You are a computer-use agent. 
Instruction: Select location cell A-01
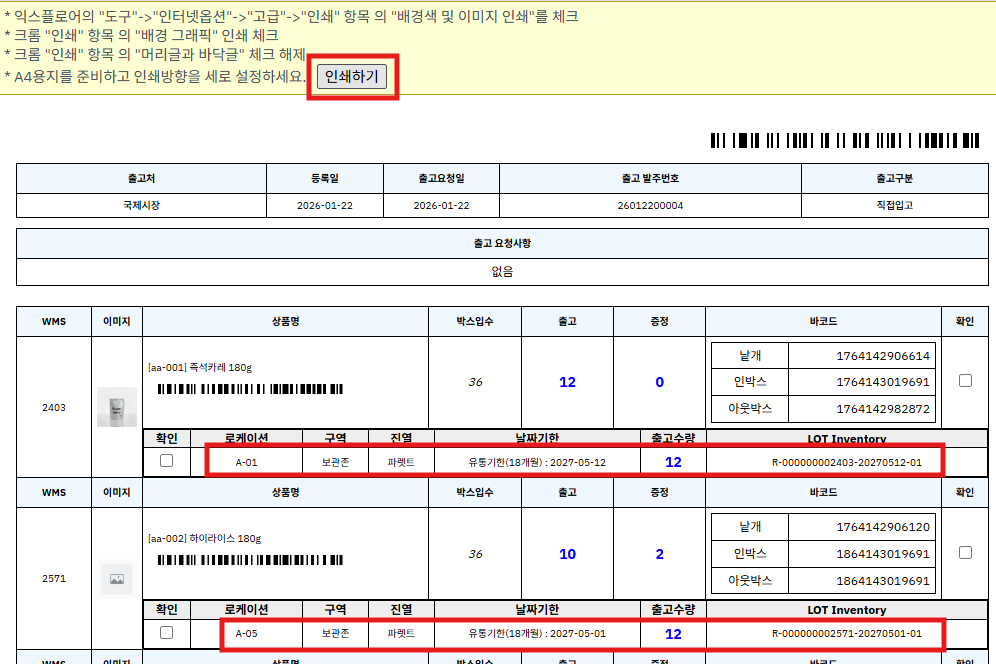pos(246,463)
